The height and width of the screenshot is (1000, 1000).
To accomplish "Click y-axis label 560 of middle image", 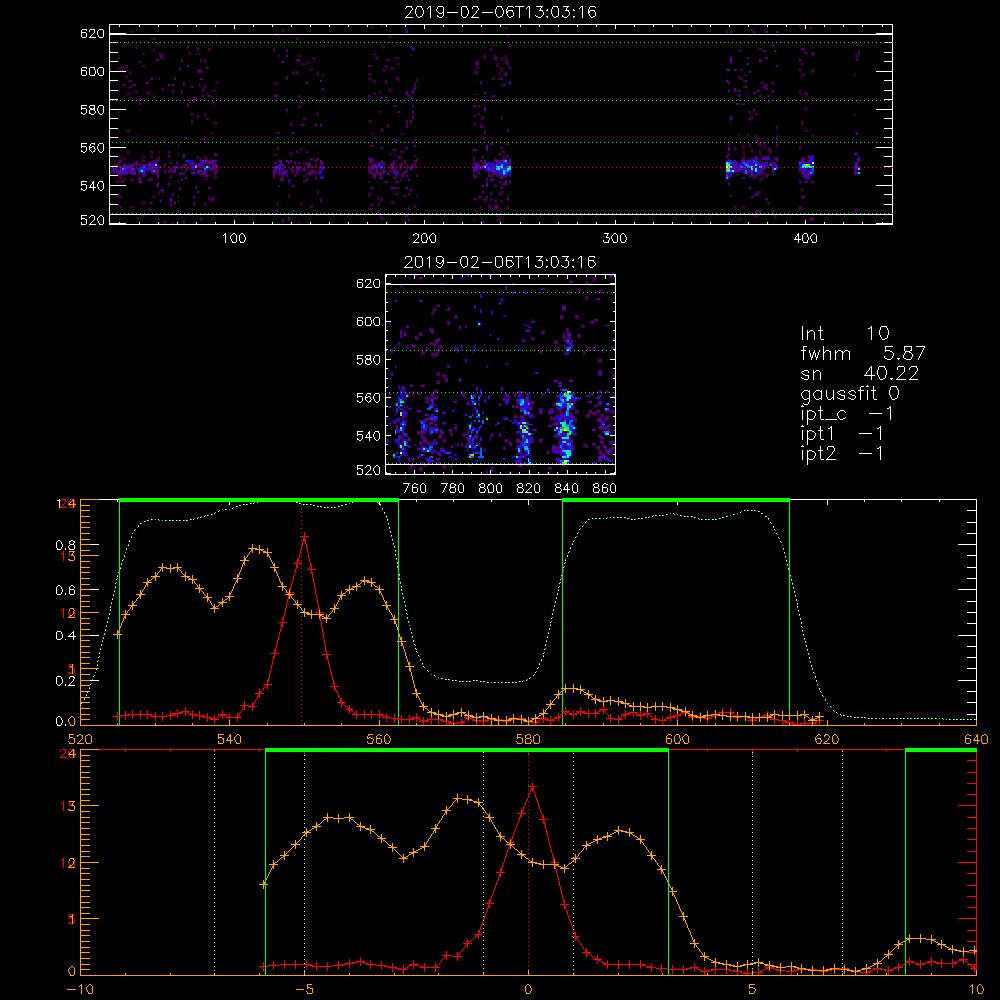I will tap(369, 398).
